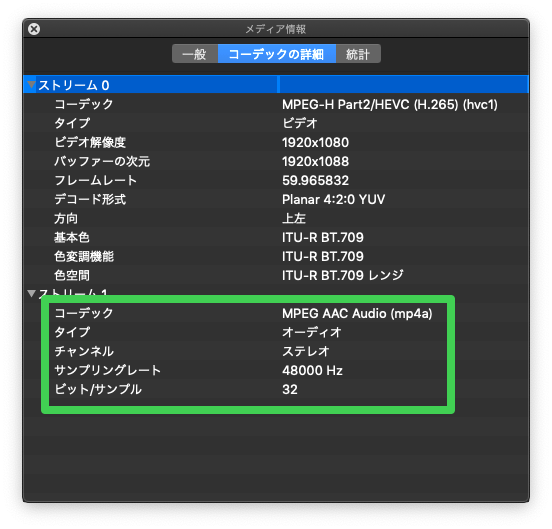This screenshot has width=552, height=529.
Task: Select the ビット/サンプル row label
Action: pyautogui.click(x=98, y=389)
